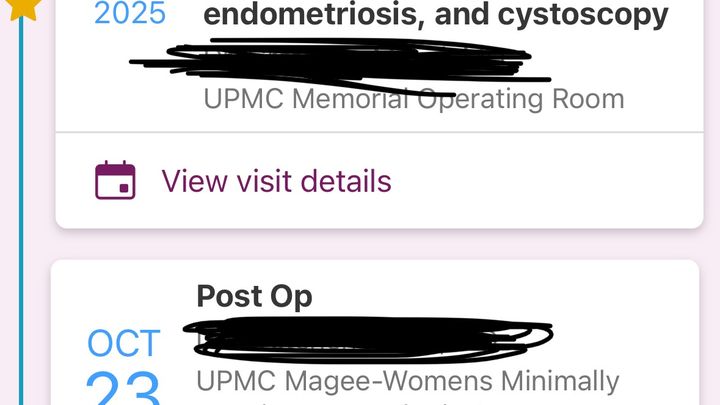Tap the word Minimally in the lower card
Screen dimensions: 720x405
[560, 381]
